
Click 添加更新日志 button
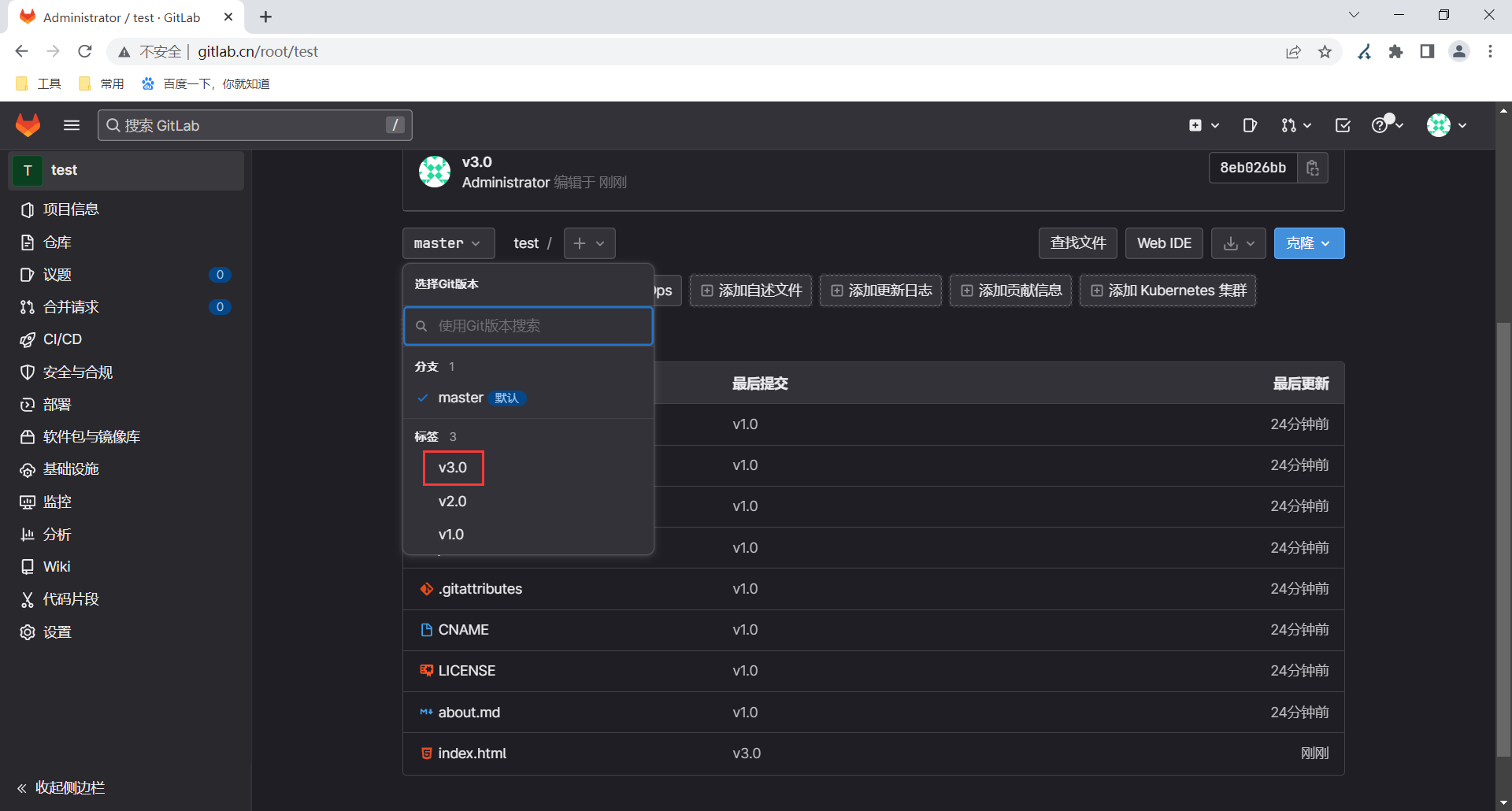pos(881,291)
